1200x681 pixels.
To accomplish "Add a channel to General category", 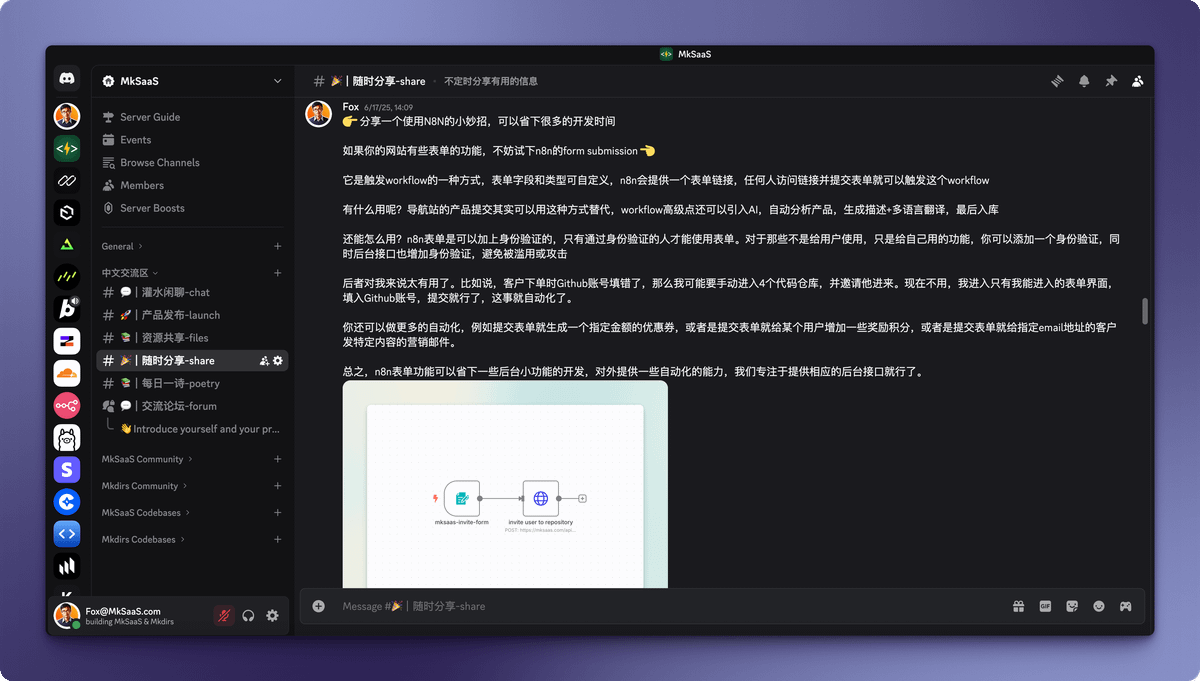I will tap(278, 246).
